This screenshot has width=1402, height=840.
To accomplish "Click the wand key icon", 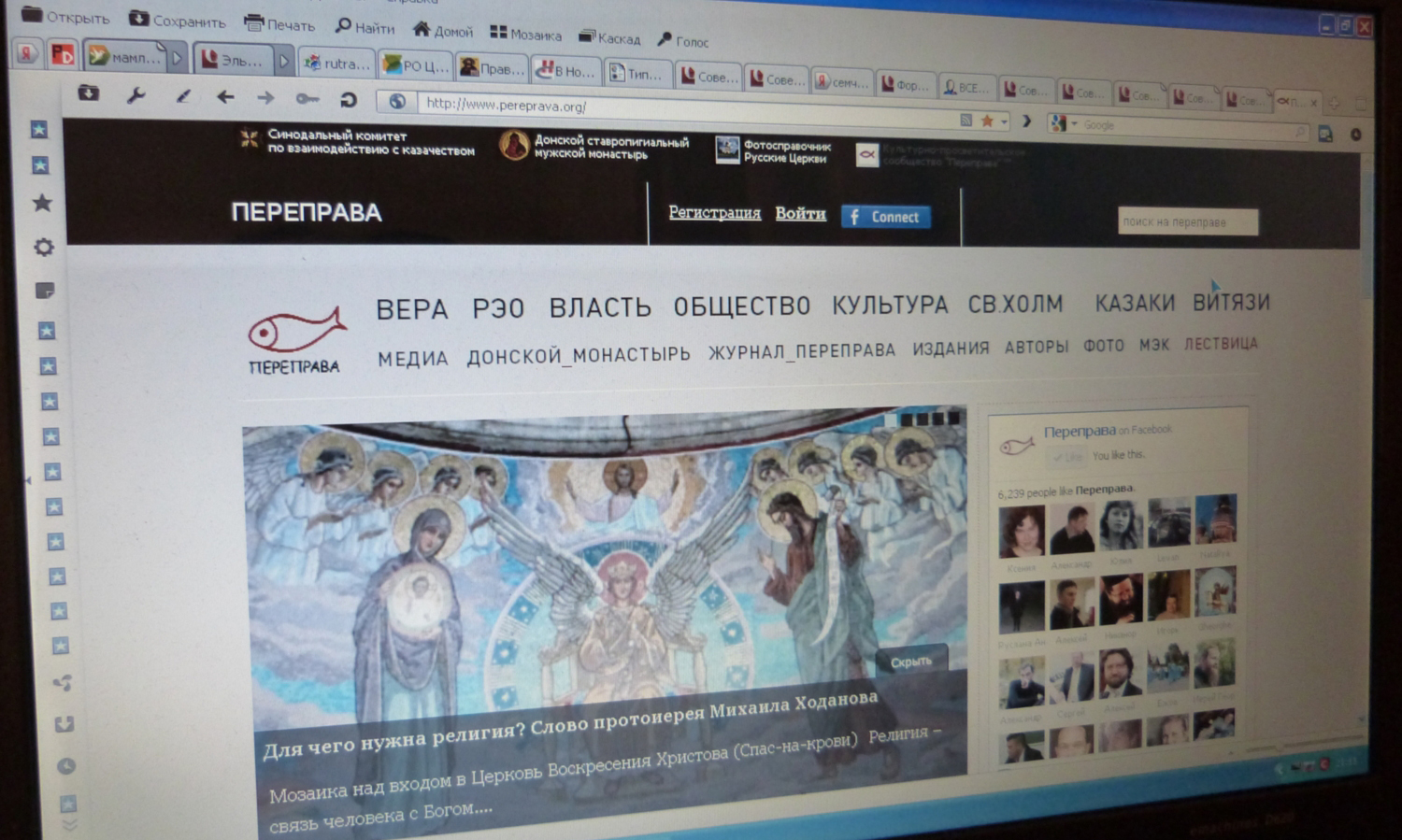I will click(x=308, y=98).
